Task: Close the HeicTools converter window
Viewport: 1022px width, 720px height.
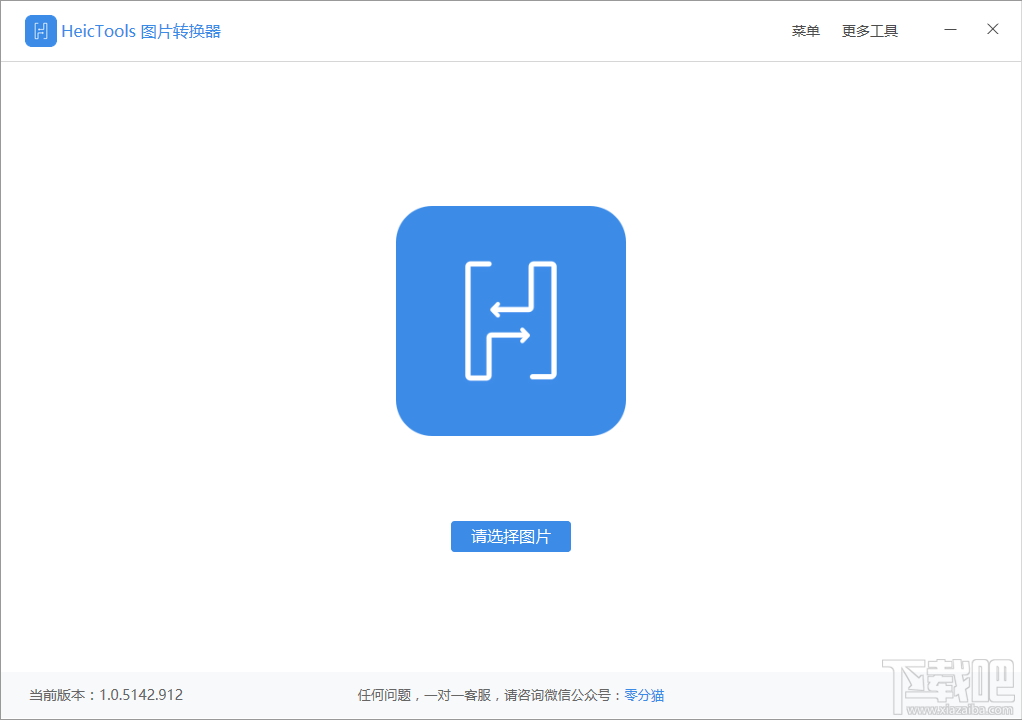Action: point(992,29)
